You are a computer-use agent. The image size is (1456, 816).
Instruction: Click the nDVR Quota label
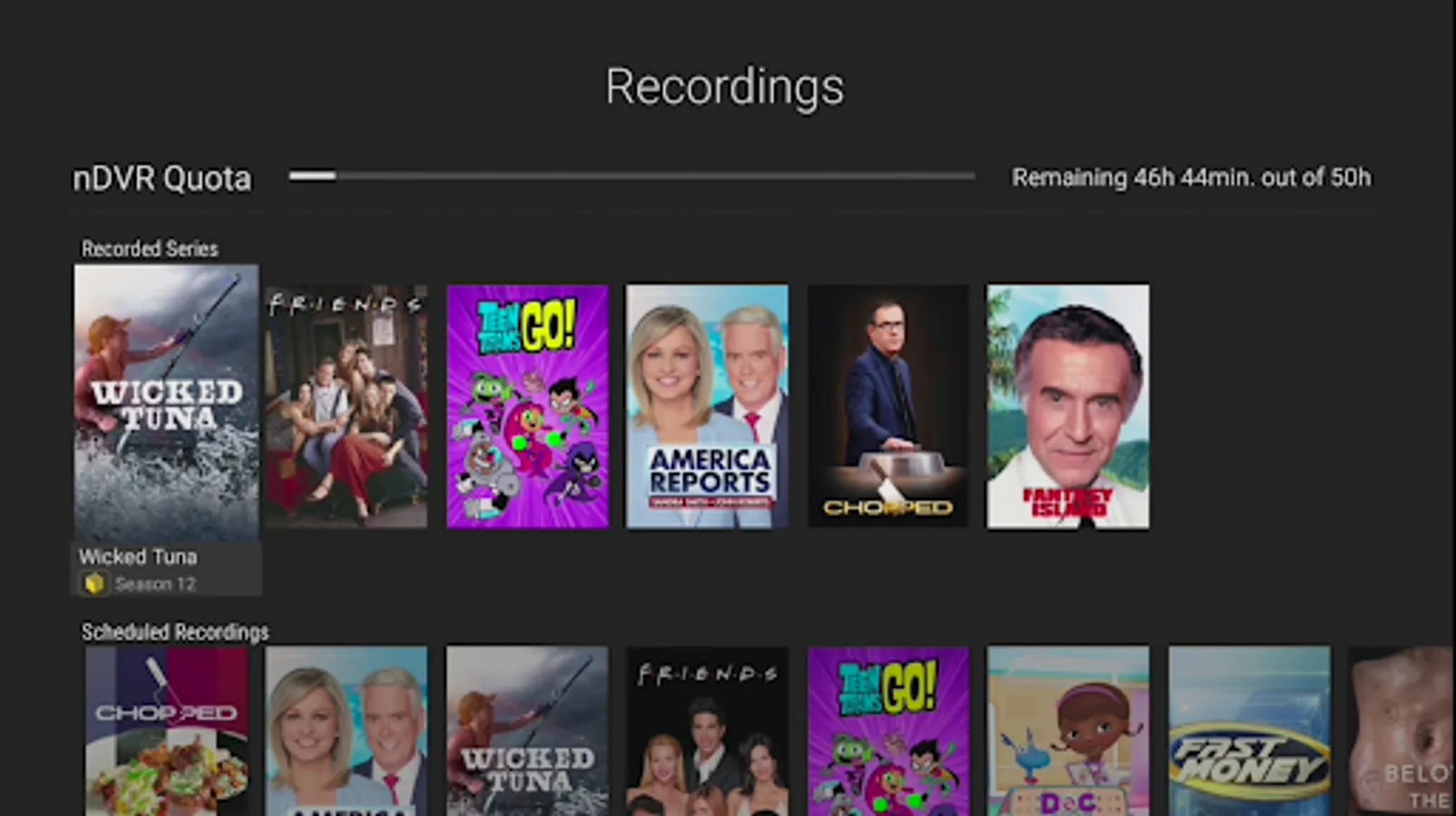(x=162, y=179)
